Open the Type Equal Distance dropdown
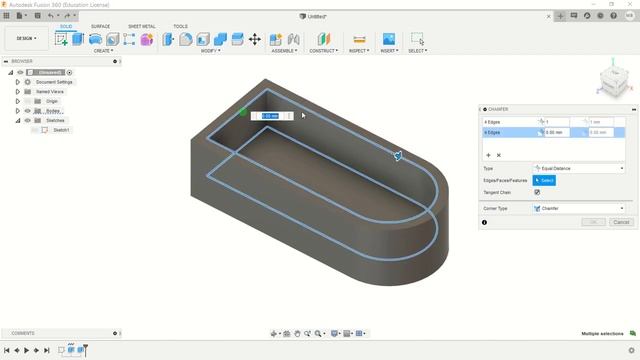 (x=578, y=168)
